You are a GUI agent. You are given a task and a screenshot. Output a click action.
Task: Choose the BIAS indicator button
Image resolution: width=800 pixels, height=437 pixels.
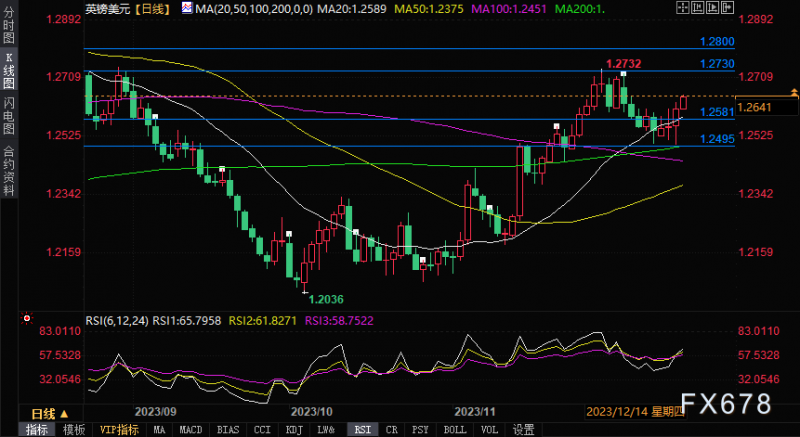(x=228, y=430)
